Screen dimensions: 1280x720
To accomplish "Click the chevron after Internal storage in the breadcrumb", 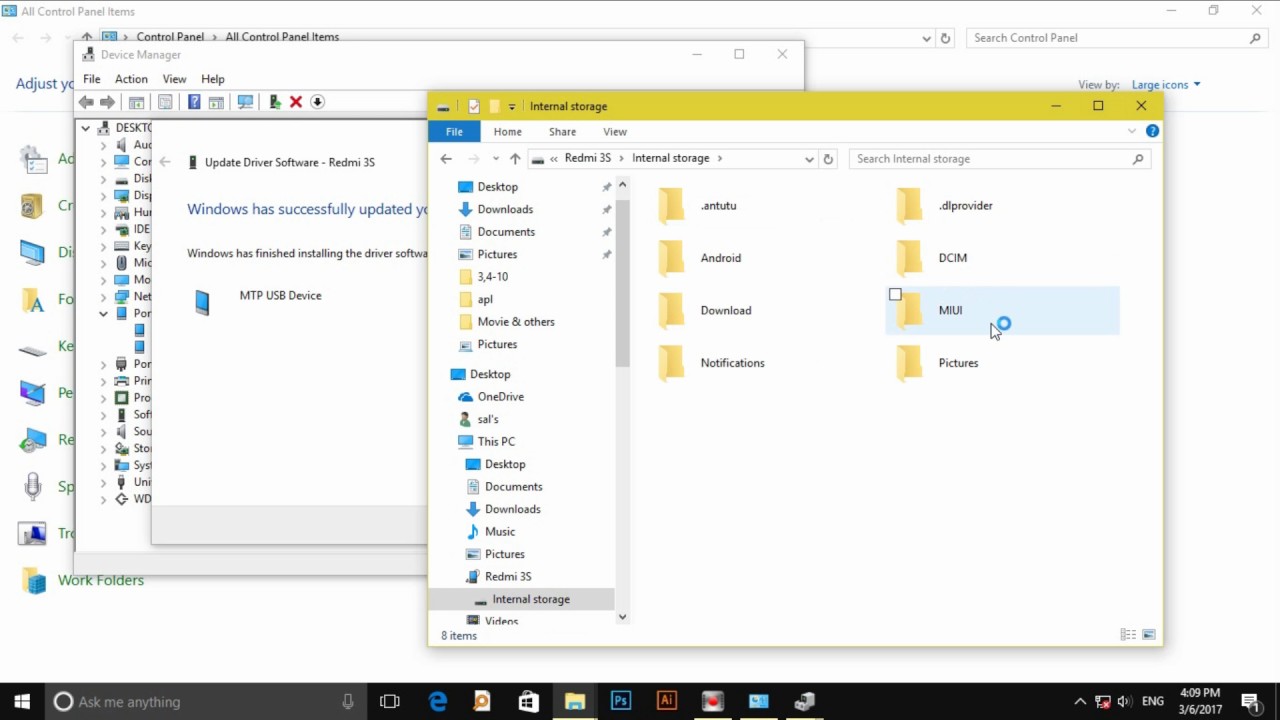I will (x=719, y=158).
